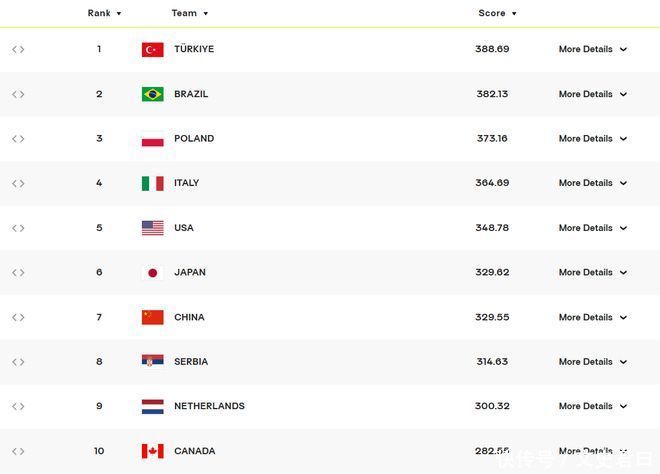
Task: Open the NETHERLANDS team name link
Action: coord(209,406)
